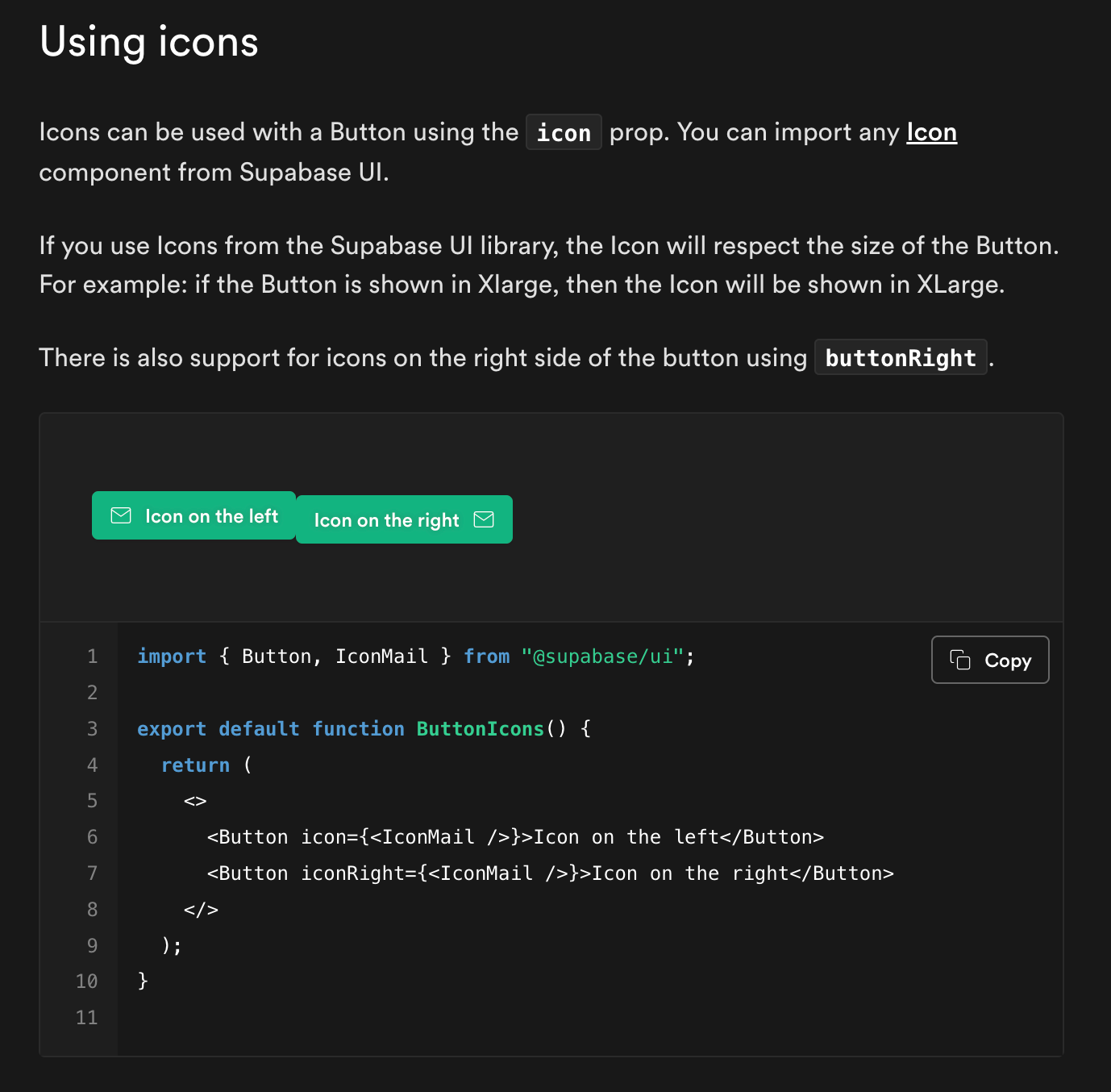Screen dimensions: 1111x1092
Task: Click the inline 'icon' code tag
Action: (564, 132)
